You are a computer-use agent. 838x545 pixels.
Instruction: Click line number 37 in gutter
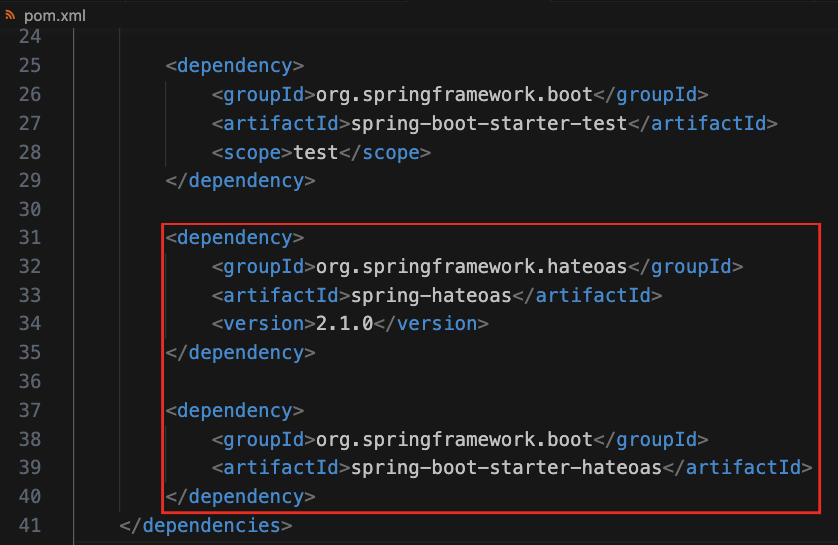[30, 411]
